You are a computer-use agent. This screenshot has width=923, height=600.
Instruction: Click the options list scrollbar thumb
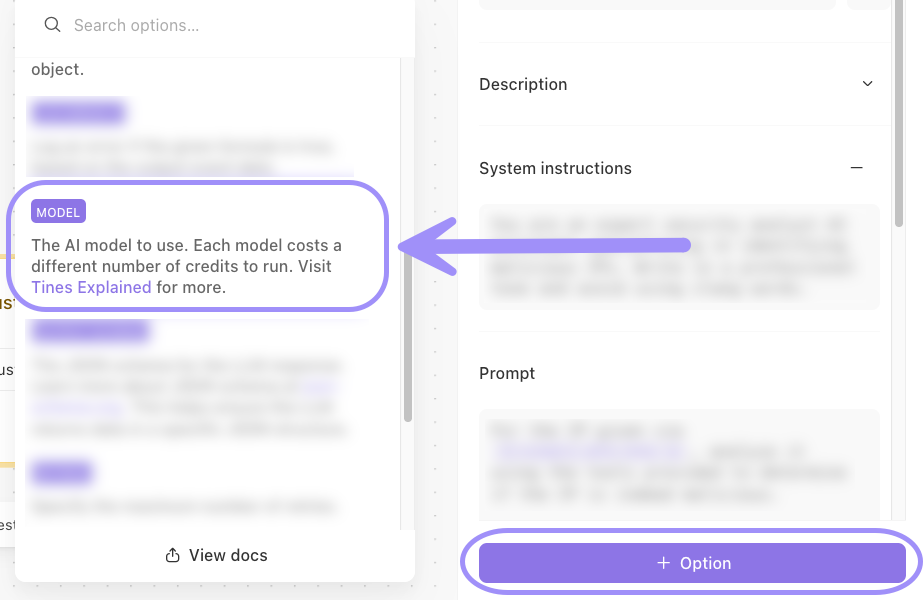(x=408, y=338)
